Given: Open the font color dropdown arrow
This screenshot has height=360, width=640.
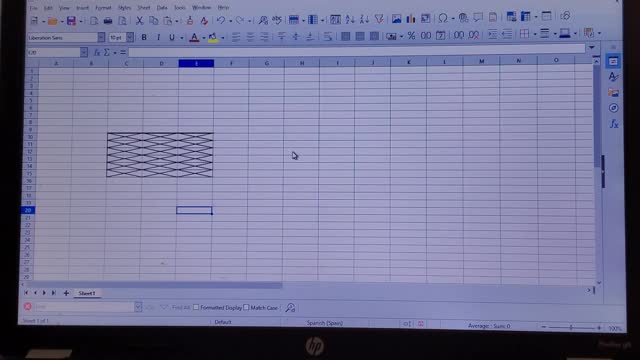Looking at the screenshot, I should (x=204, y=38).
